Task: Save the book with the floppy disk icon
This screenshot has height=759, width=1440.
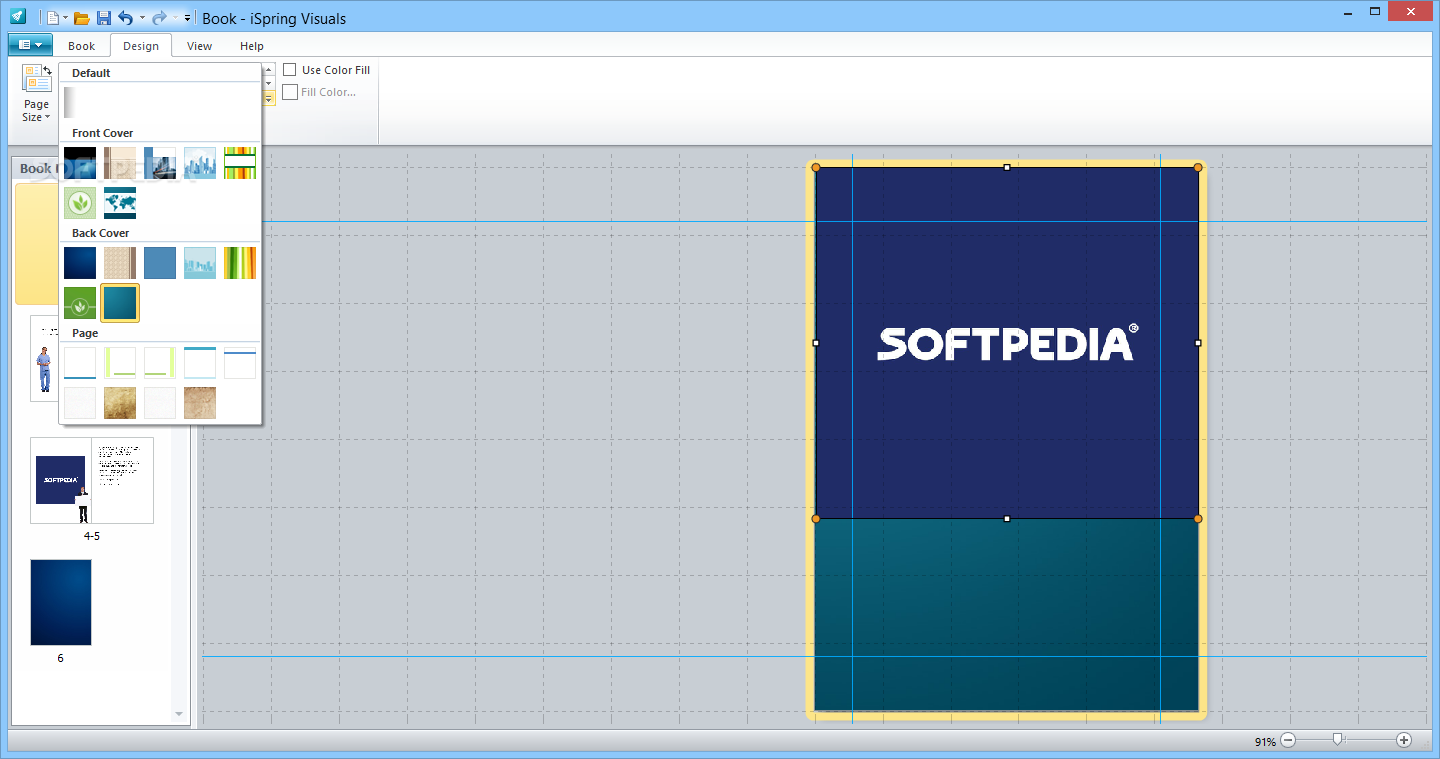Action: point(103,18)
